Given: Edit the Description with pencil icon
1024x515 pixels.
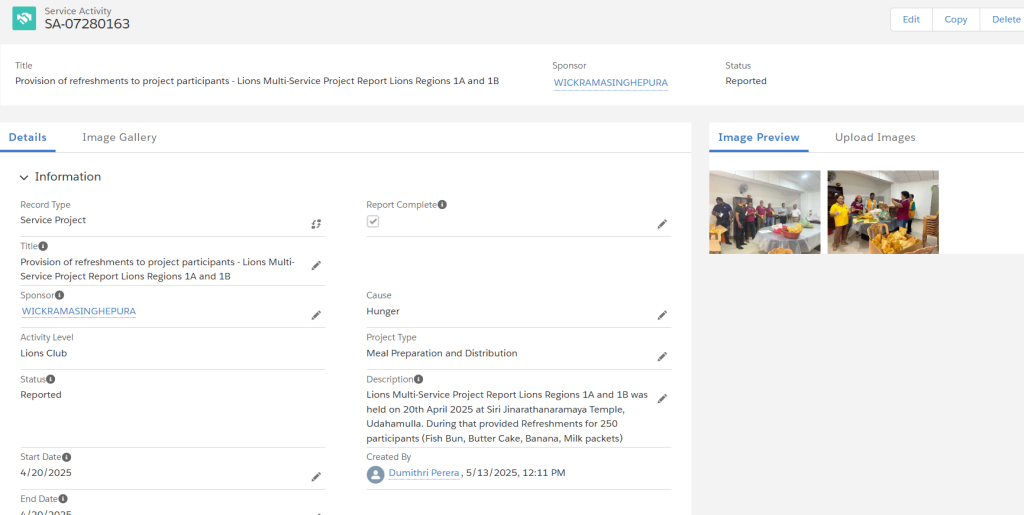Looking at the screenshot, I should point(662,398).
